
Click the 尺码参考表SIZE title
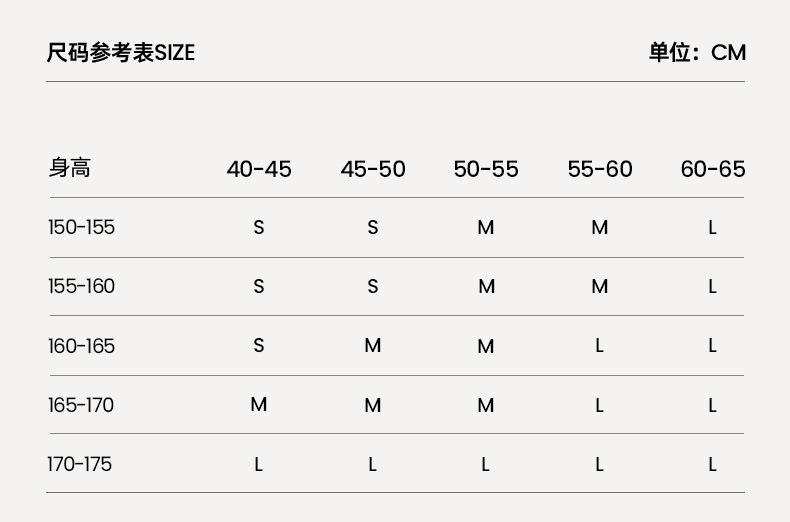[121, 53]
